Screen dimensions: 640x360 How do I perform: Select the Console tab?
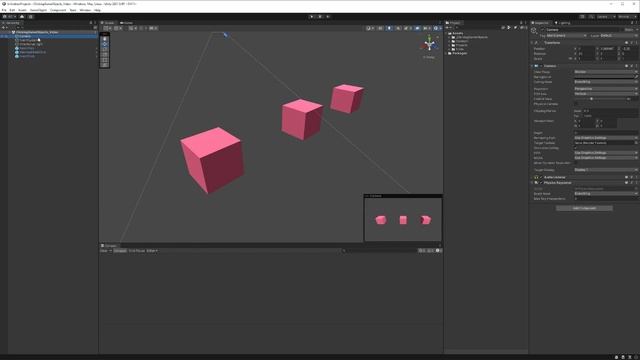tap(109, 246)
